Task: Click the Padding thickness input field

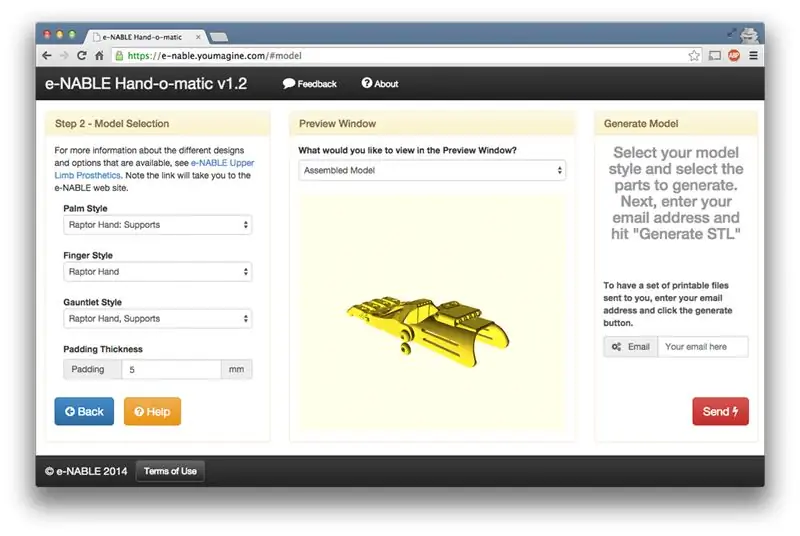Action: pos(171,369)
